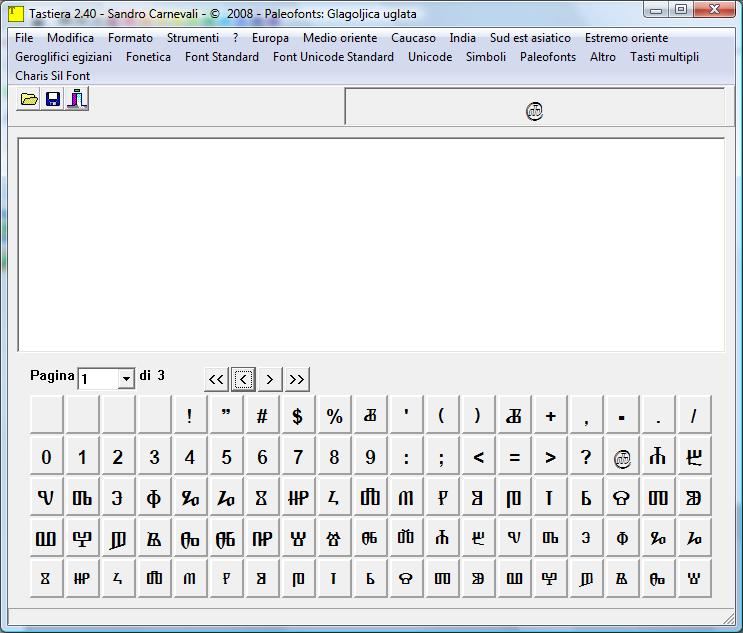The width and height of the screenshot is (743, 633).
Task: Click inside the large text editing area
Action: [x=371, y=245]
